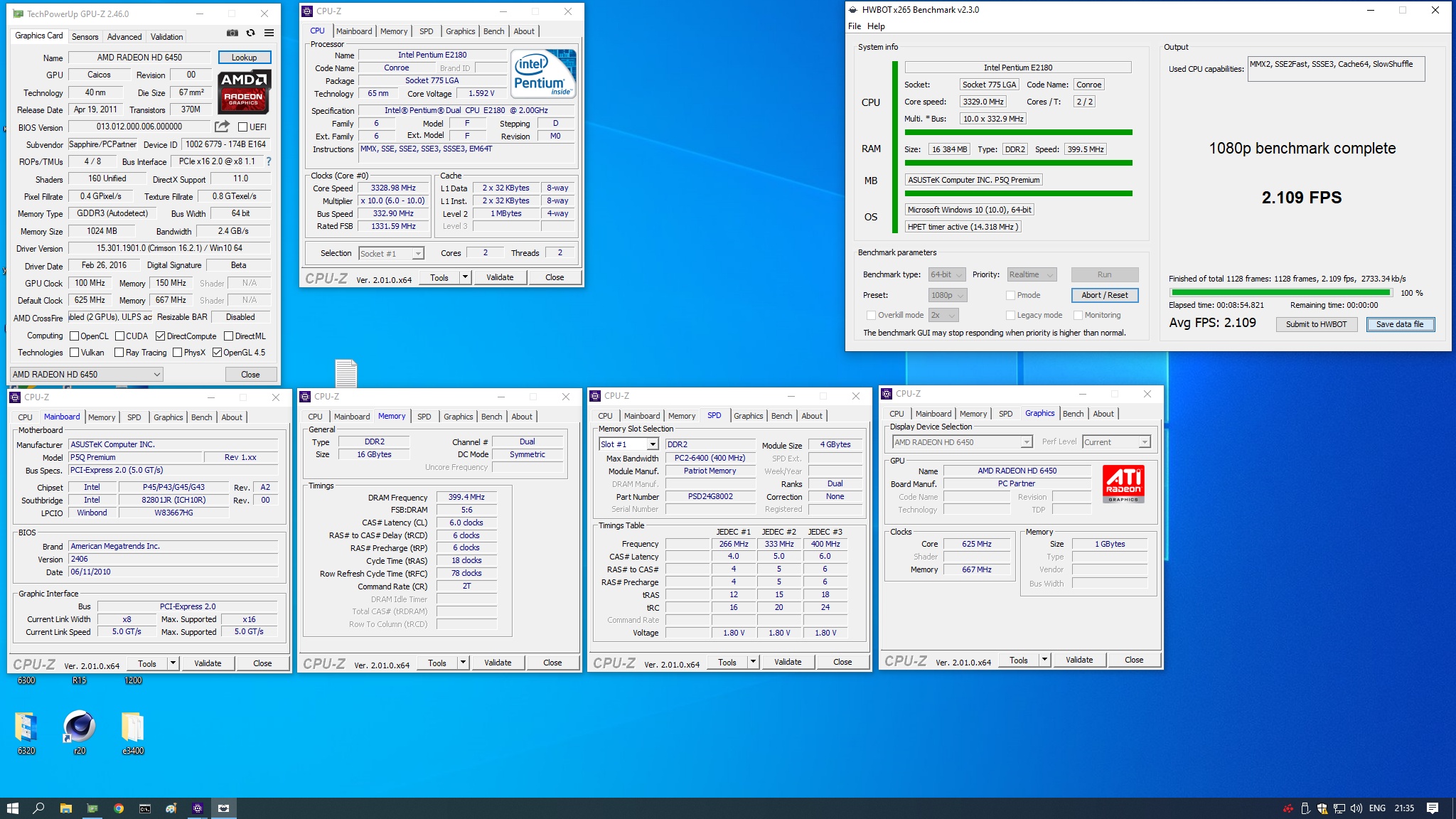This screenshot has width=1456, height=819.
Task: Open File Explorer from the taskbar
Action: coord(65,808)
